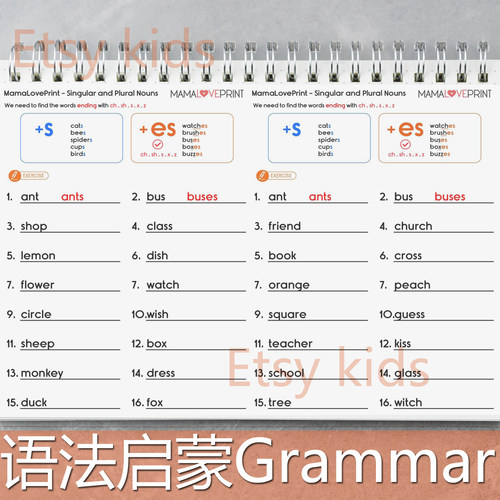The image size is (500, 500).
Task: Select the word 'circle'
Action: coord(36,314)
